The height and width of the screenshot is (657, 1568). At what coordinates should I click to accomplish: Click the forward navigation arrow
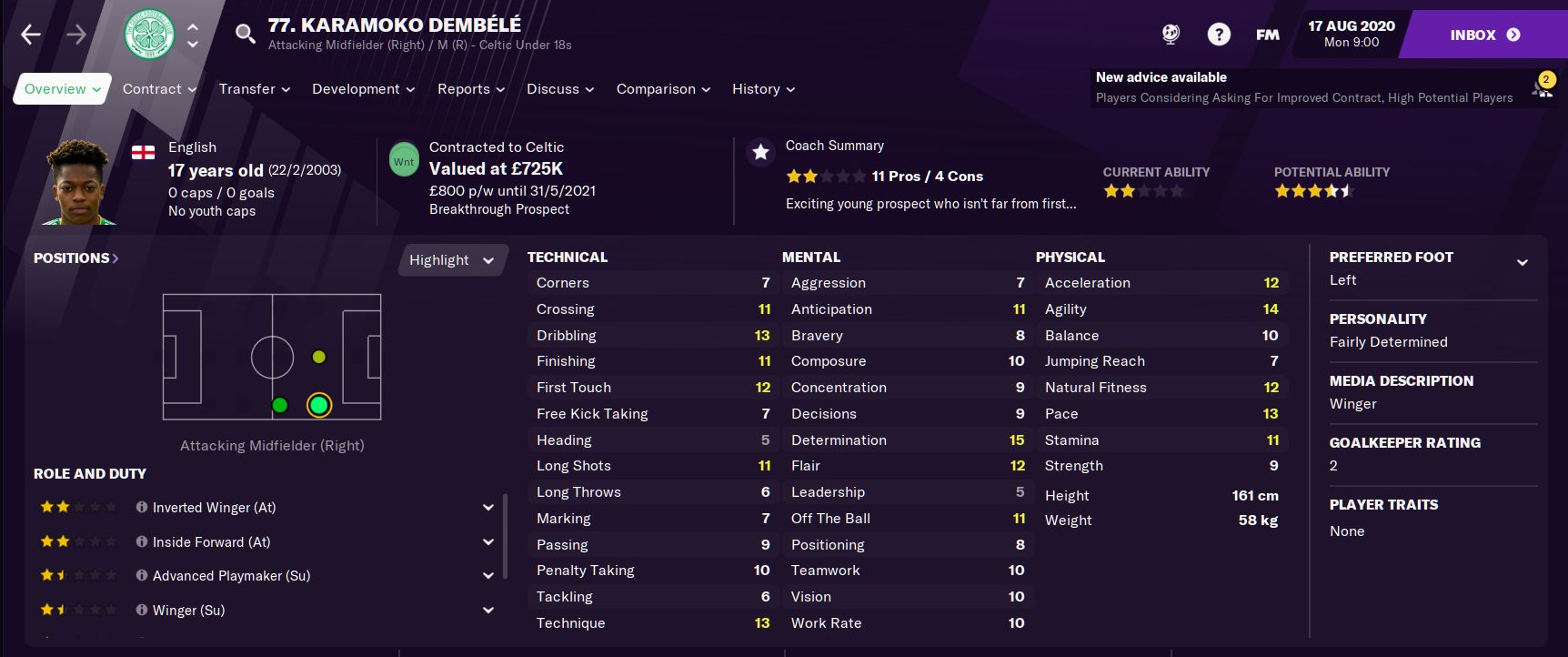coord(76,35)
